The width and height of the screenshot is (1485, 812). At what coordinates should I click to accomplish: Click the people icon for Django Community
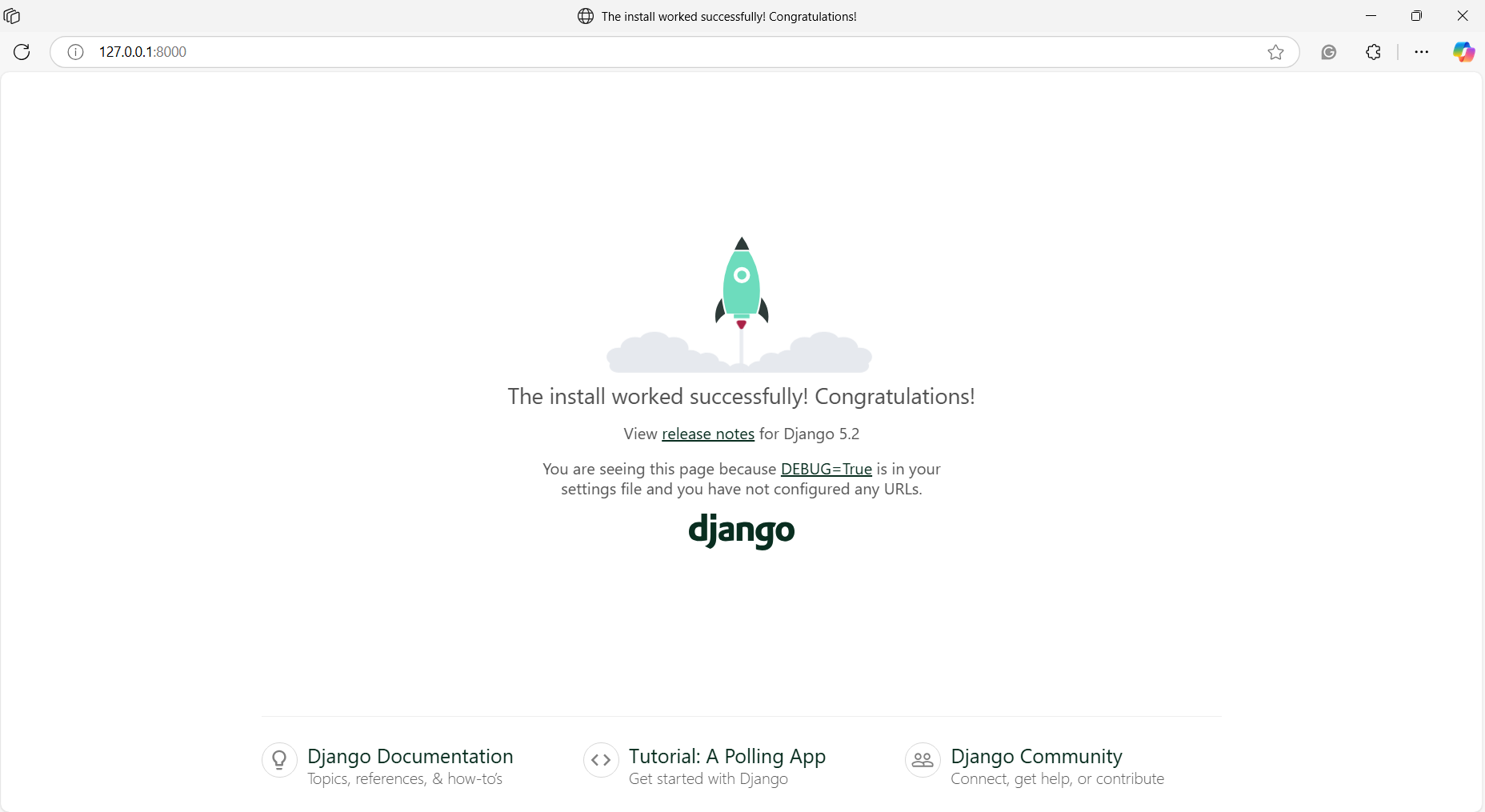(923, 759)
